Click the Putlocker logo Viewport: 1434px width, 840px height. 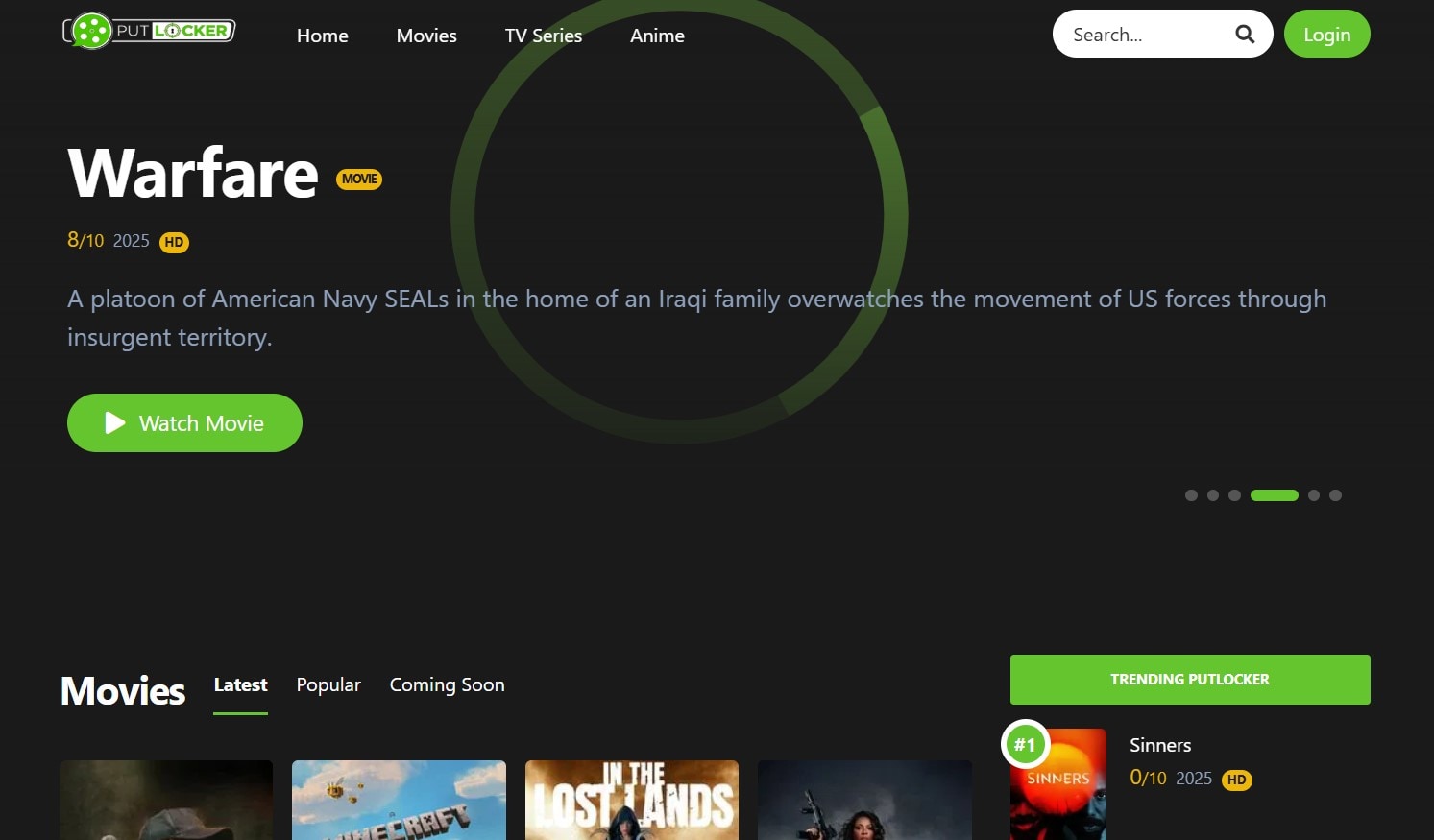coord(149,31)
